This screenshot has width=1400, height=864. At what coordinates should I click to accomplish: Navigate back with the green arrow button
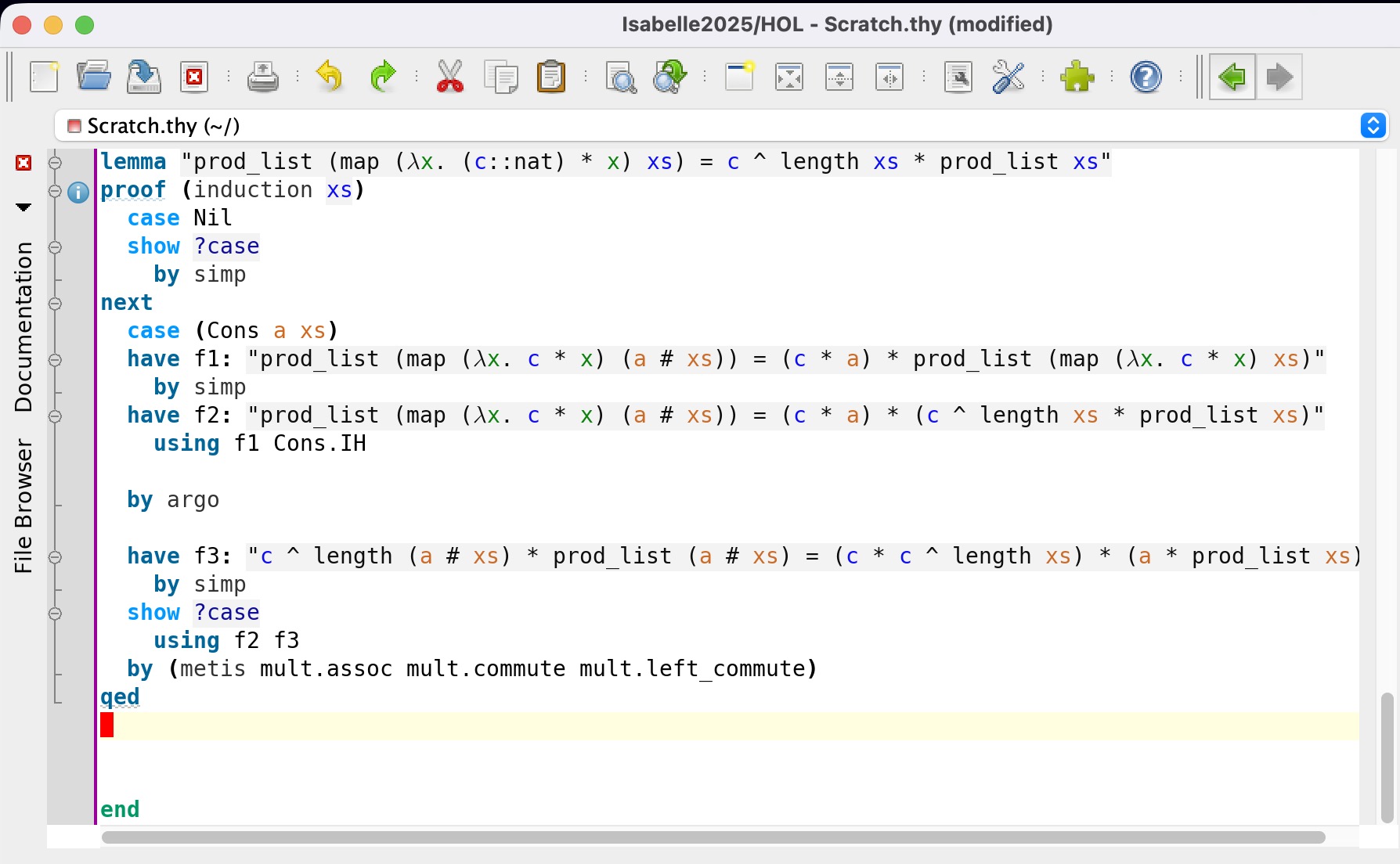click(1232, 77)
